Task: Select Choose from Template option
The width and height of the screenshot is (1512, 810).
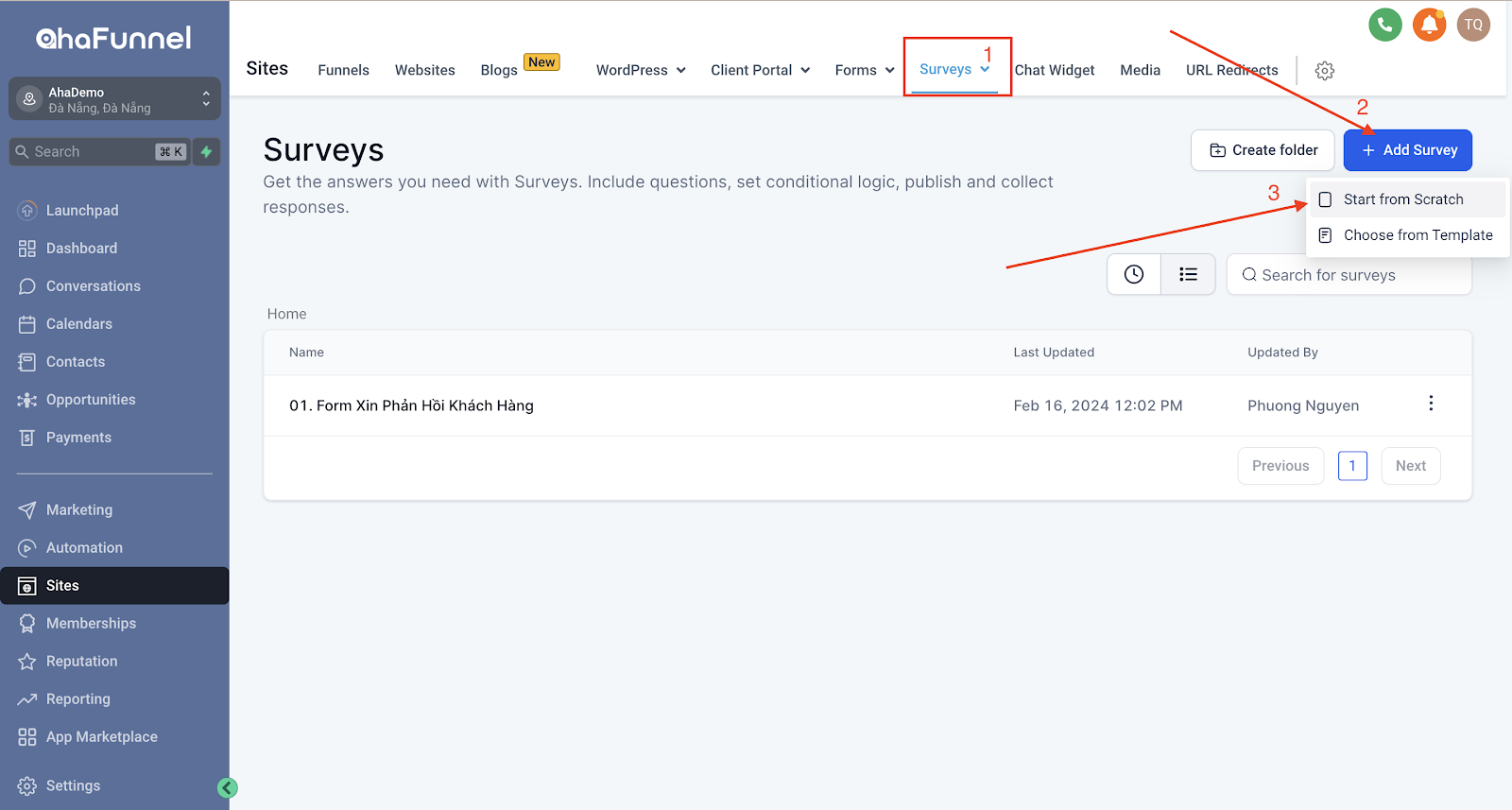Action: (x=1407, y=235)
